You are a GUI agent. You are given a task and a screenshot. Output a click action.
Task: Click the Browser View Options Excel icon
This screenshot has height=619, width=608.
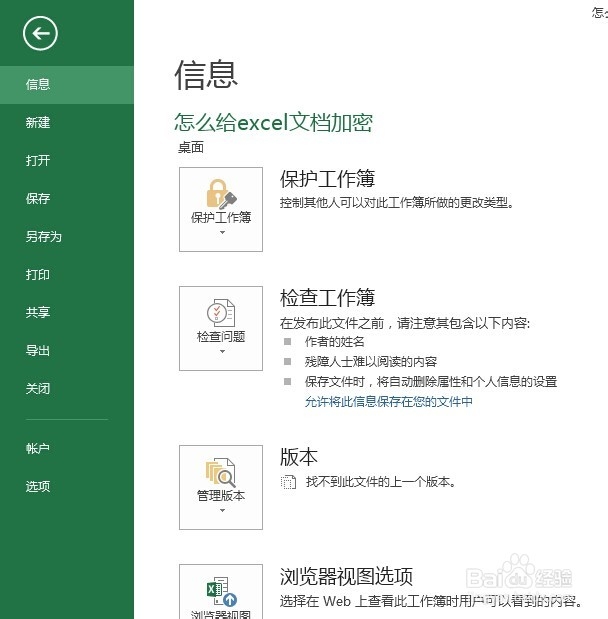(221, 592)
